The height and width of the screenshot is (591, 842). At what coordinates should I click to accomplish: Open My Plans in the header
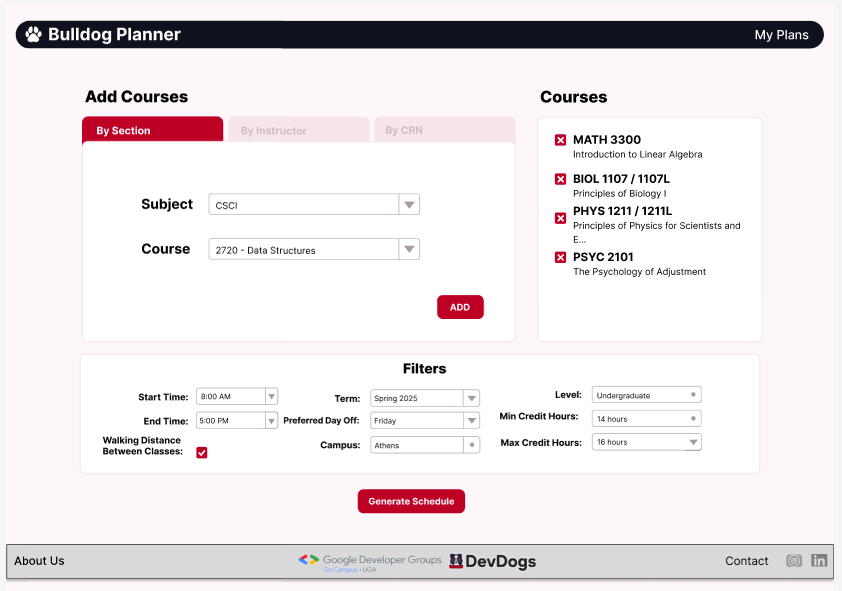click(781, 35)
